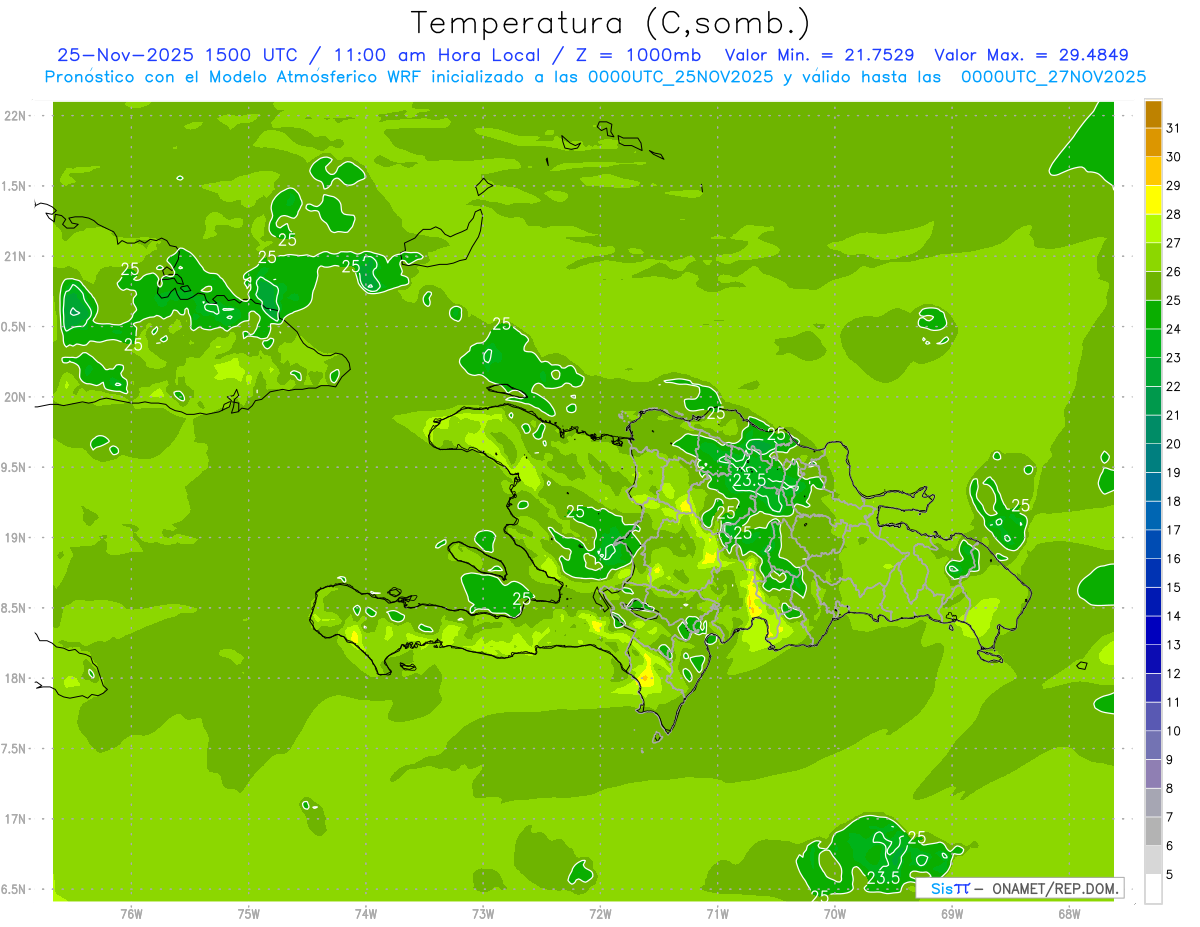This screenshot has height=927, width=1200.
Task: Select the "0000UTC_27NOV2025" valid-until time
Action: pyautogui.click(x=1053, y=77)
